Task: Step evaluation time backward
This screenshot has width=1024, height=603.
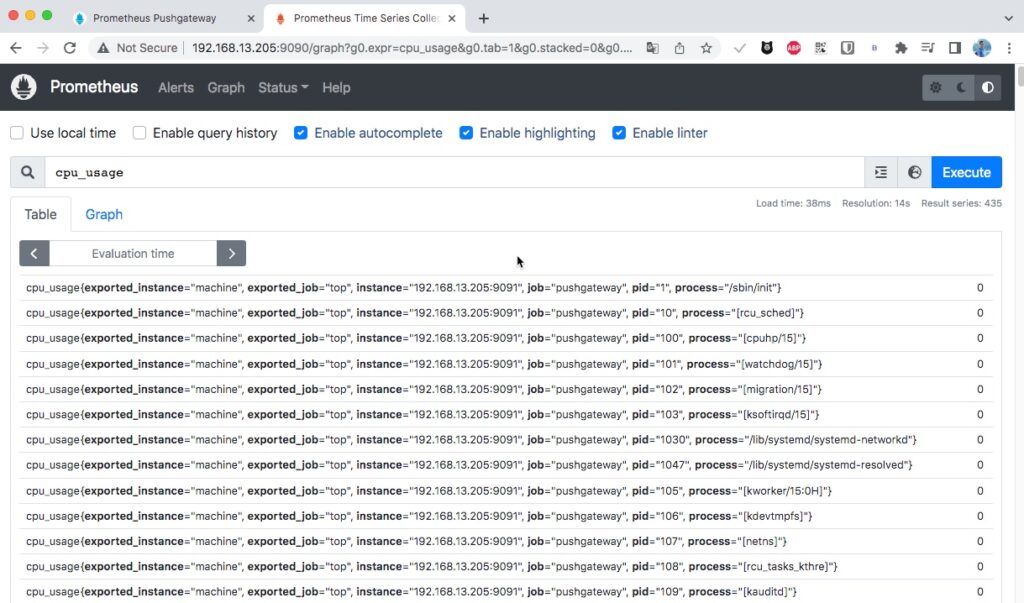Action: coord(34,253)
